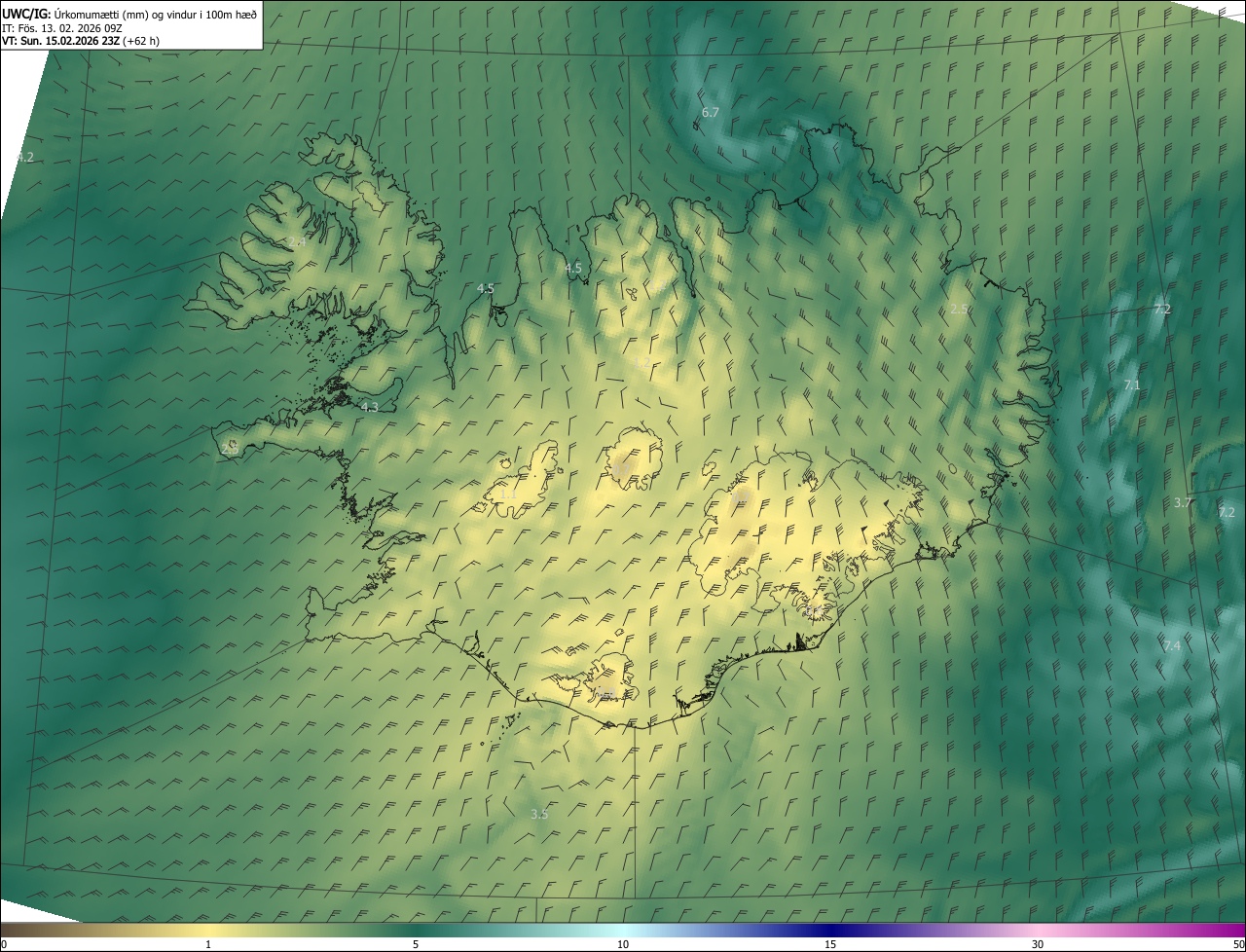Image resolution: width=1246 pixels, height=952 pixels.
Task: Click the '15' tick on the color scale
Action: (x=830, y=944)
